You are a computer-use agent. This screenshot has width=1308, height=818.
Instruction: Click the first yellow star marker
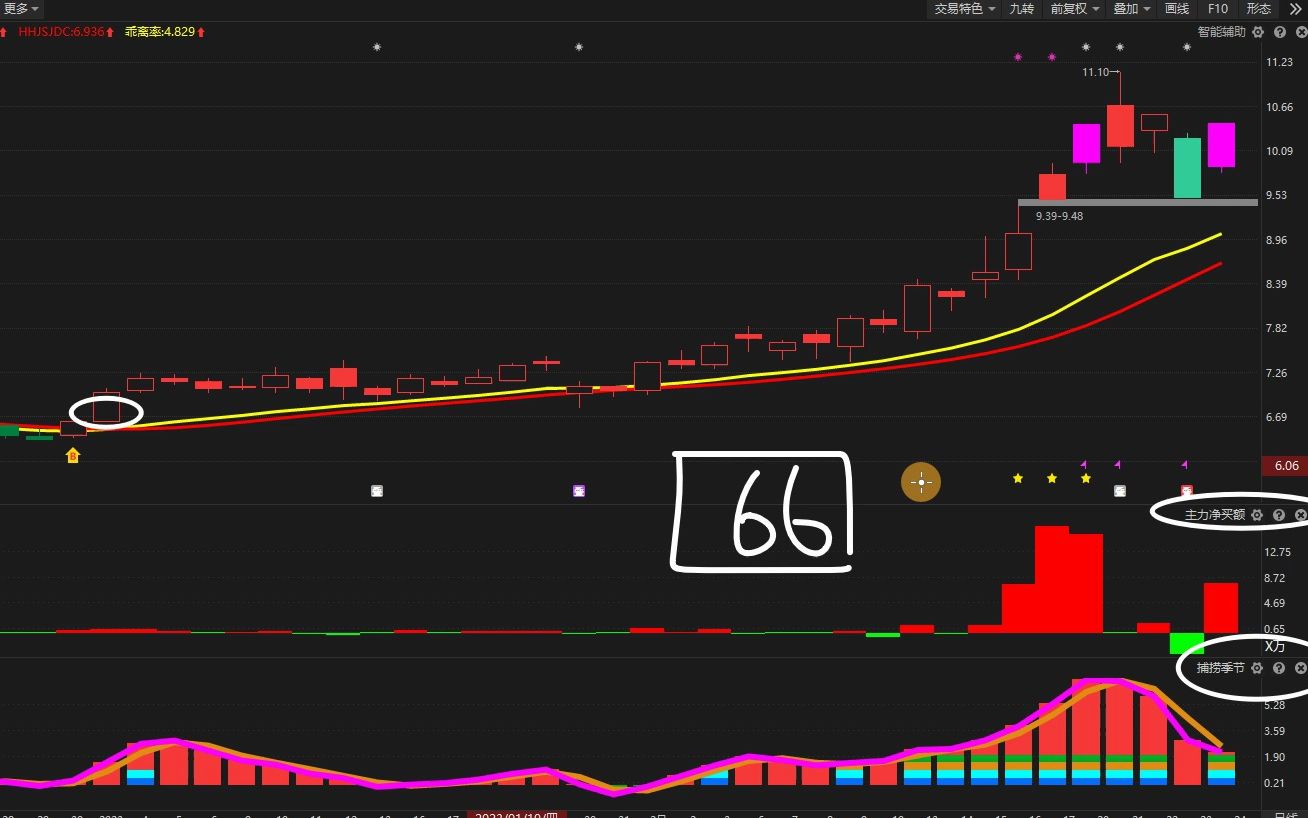[1018, 479]
